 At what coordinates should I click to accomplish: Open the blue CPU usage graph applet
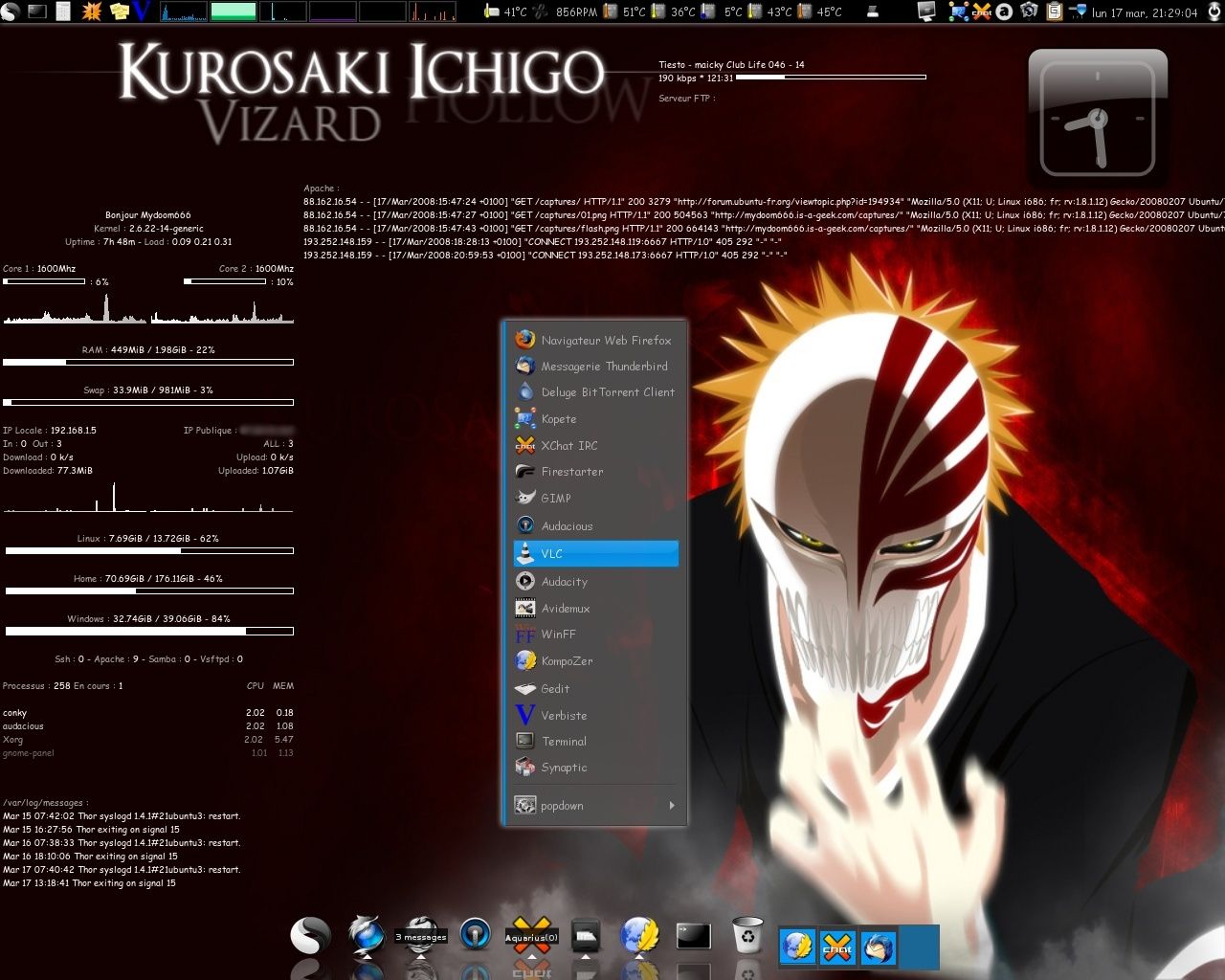(x=183, y=11)
